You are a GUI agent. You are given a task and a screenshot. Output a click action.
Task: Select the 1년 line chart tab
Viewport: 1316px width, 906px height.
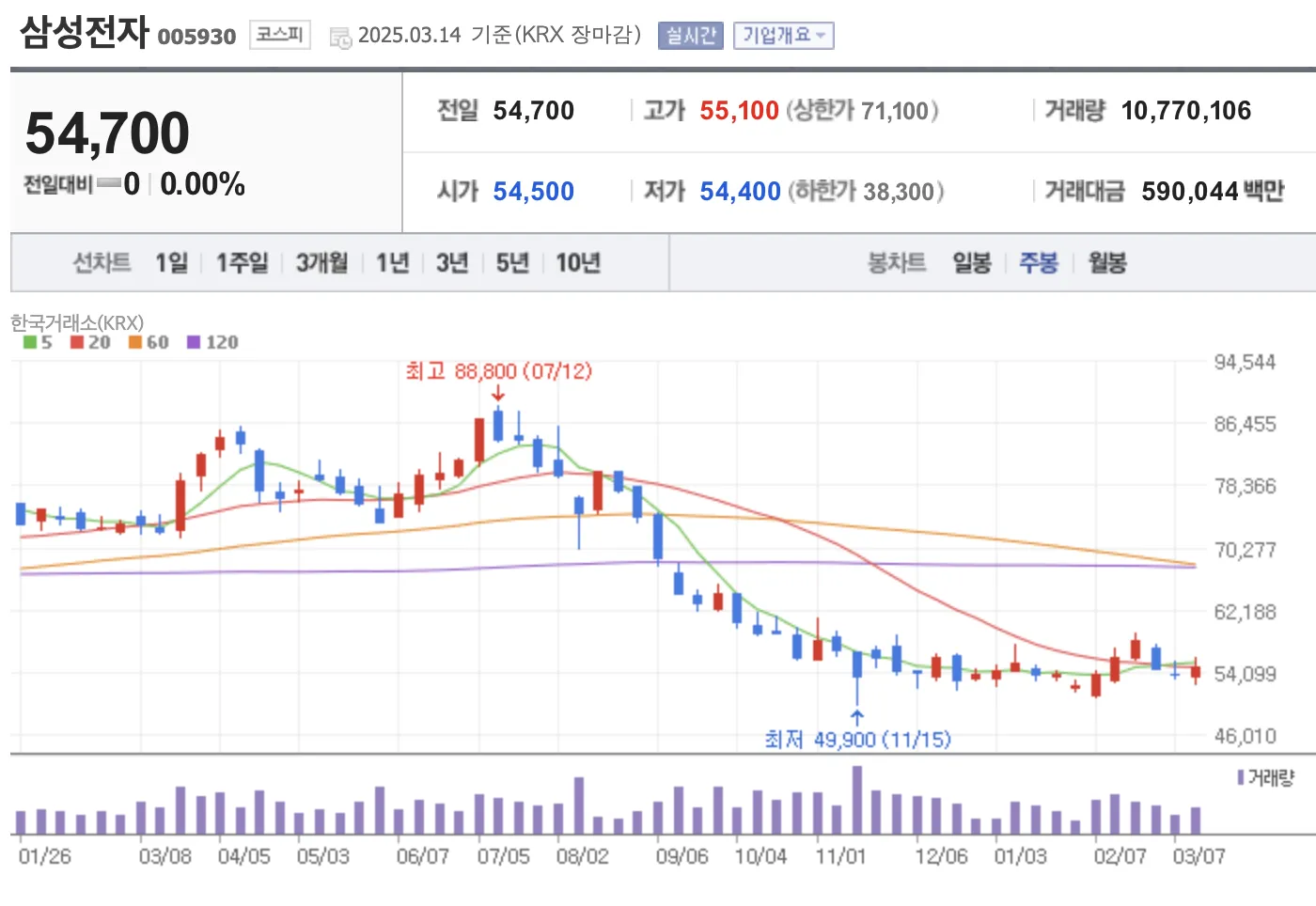point(392,262)
